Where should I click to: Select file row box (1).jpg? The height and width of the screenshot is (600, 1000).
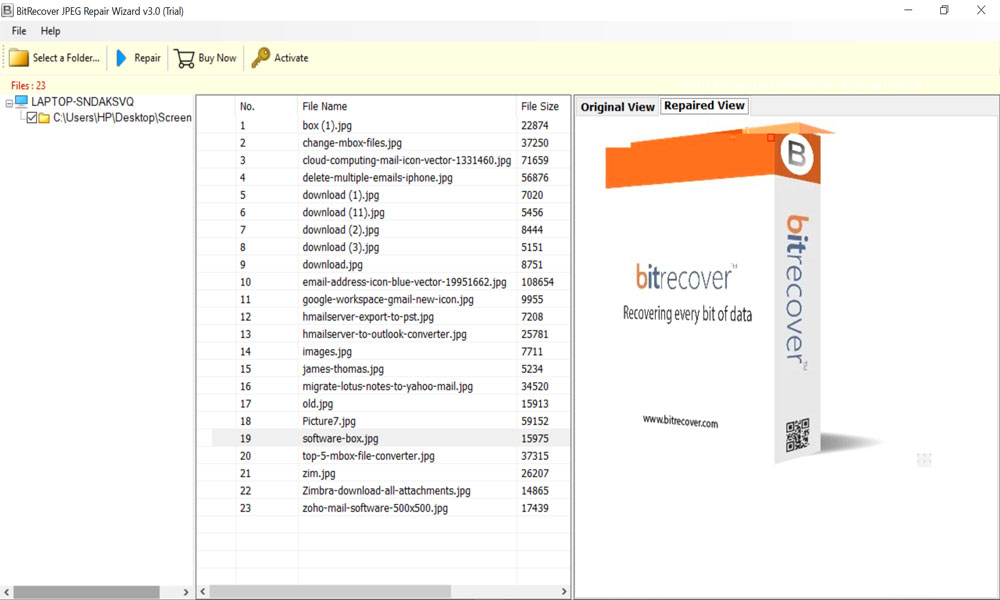383,126
